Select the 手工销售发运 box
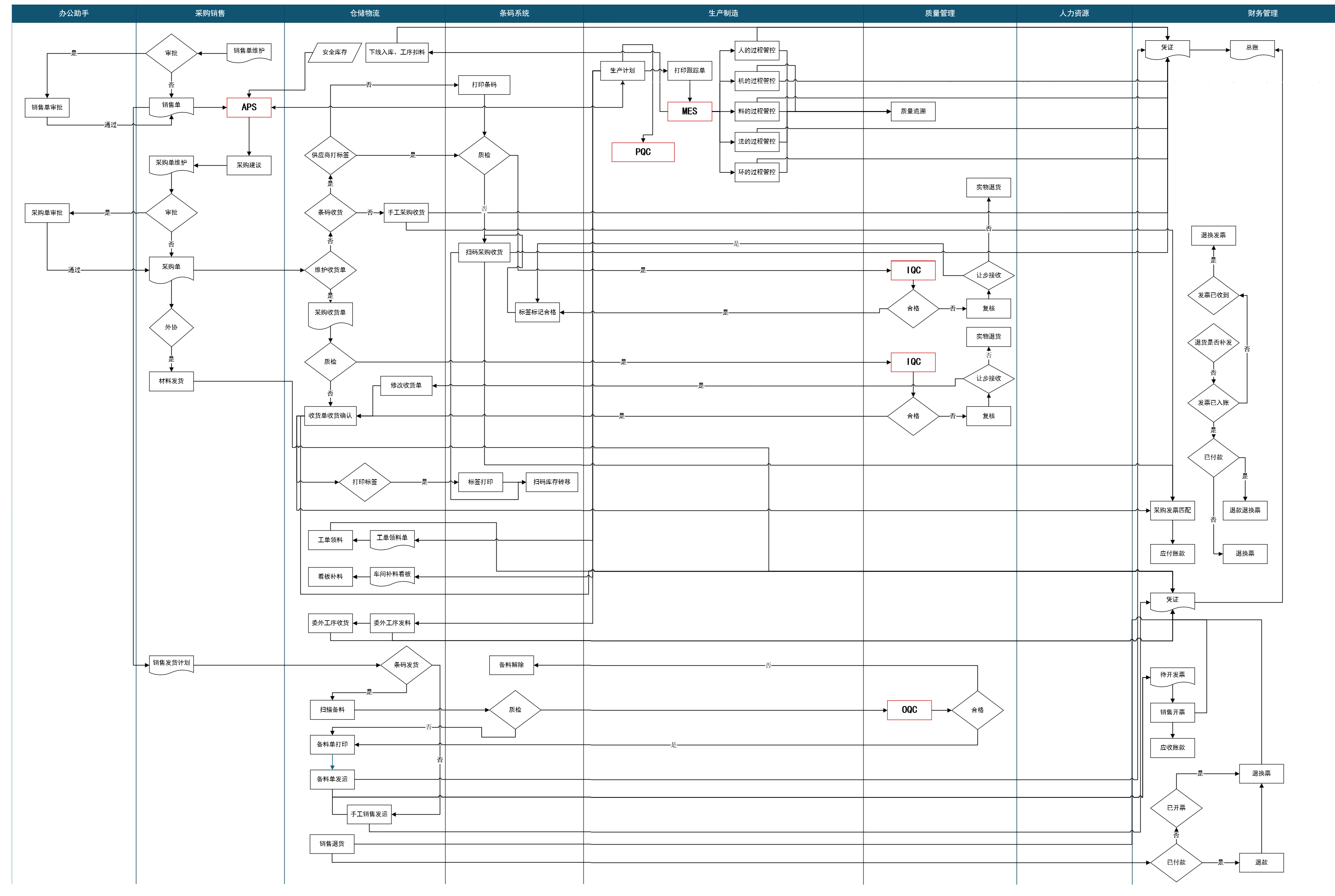The height and width of the screenshot is (896, 1335). tap(369, 814)
